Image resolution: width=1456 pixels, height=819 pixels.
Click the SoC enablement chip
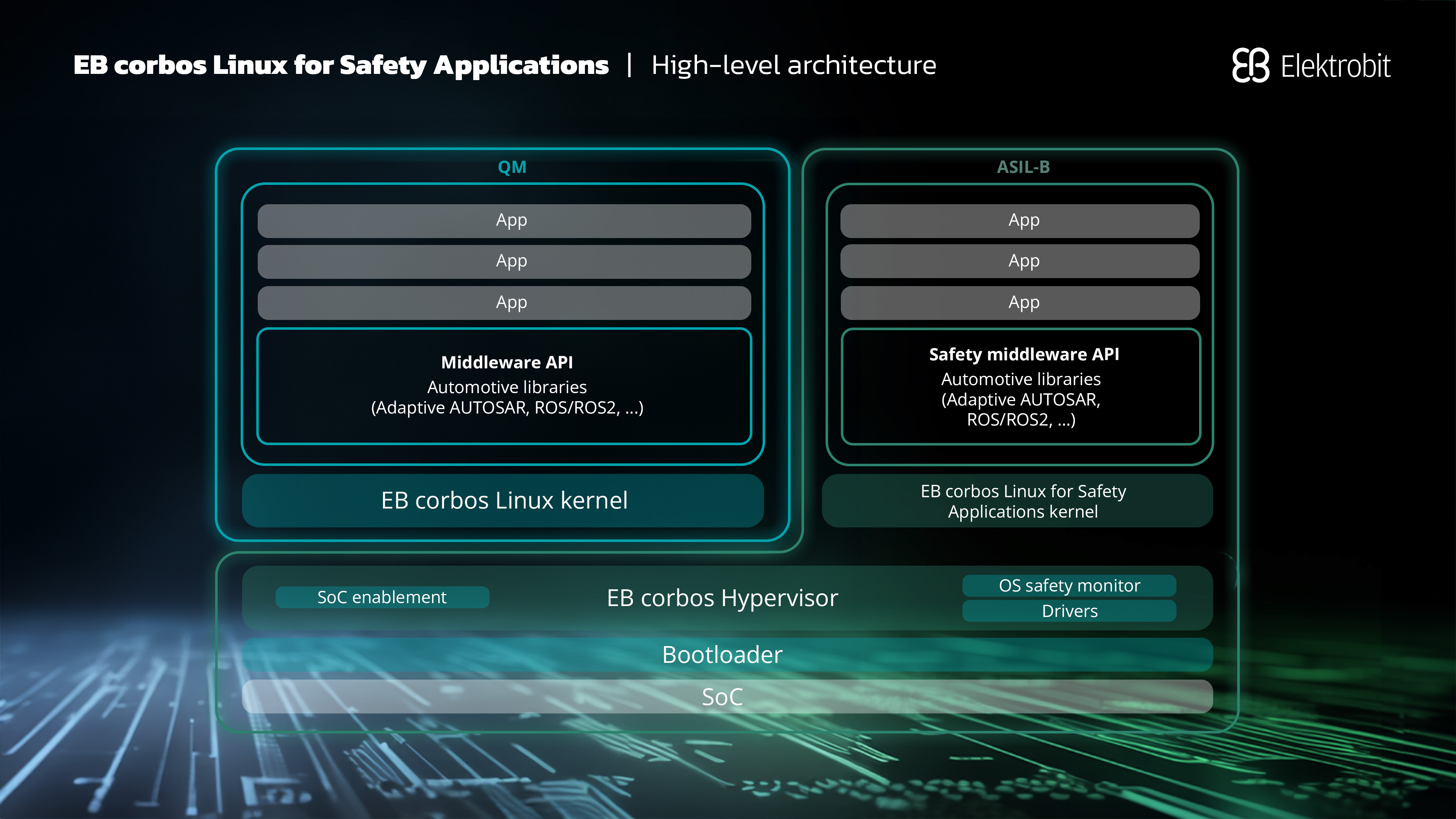click(382, 597)
